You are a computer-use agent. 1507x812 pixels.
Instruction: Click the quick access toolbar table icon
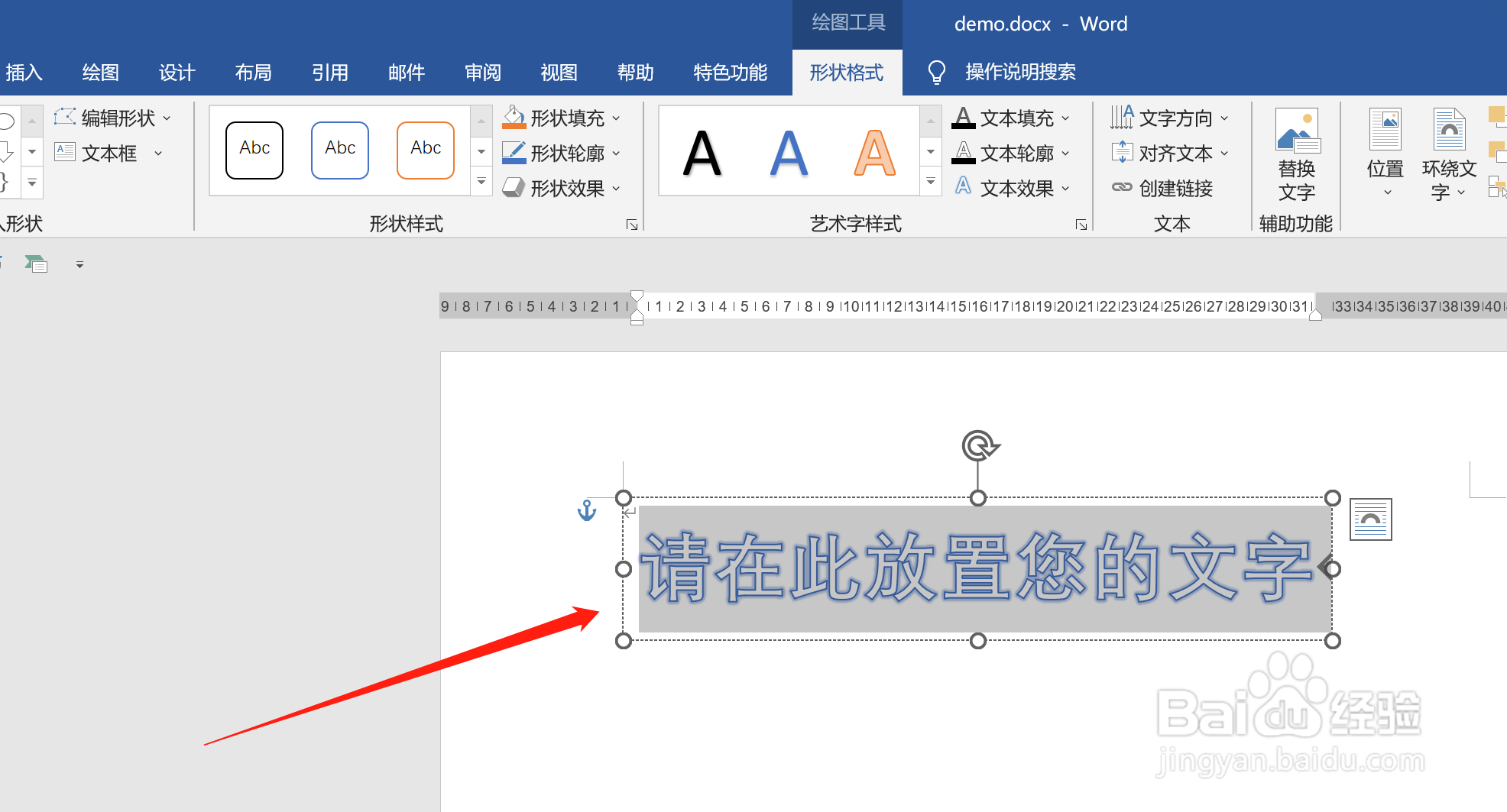point(36,264)
